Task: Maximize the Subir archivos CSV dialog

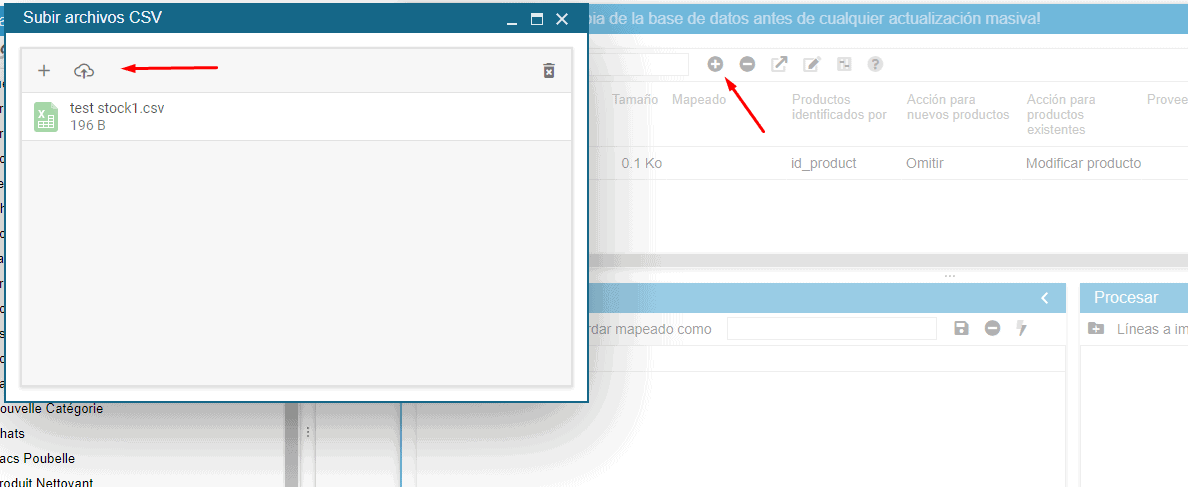Action: coord(537,19)
